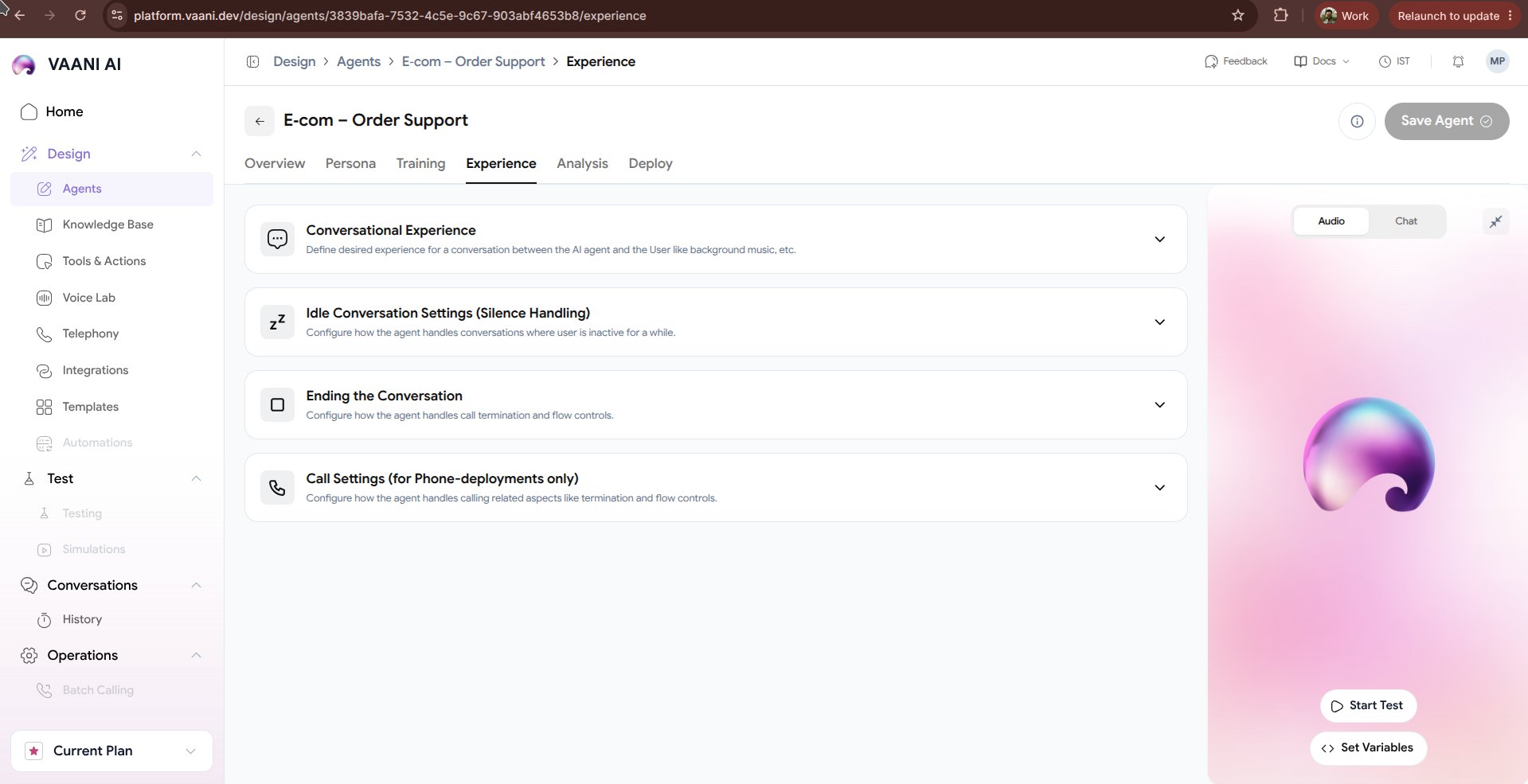
Task: Click the Idle Conversation zZ icon
Action: point(277,322)
